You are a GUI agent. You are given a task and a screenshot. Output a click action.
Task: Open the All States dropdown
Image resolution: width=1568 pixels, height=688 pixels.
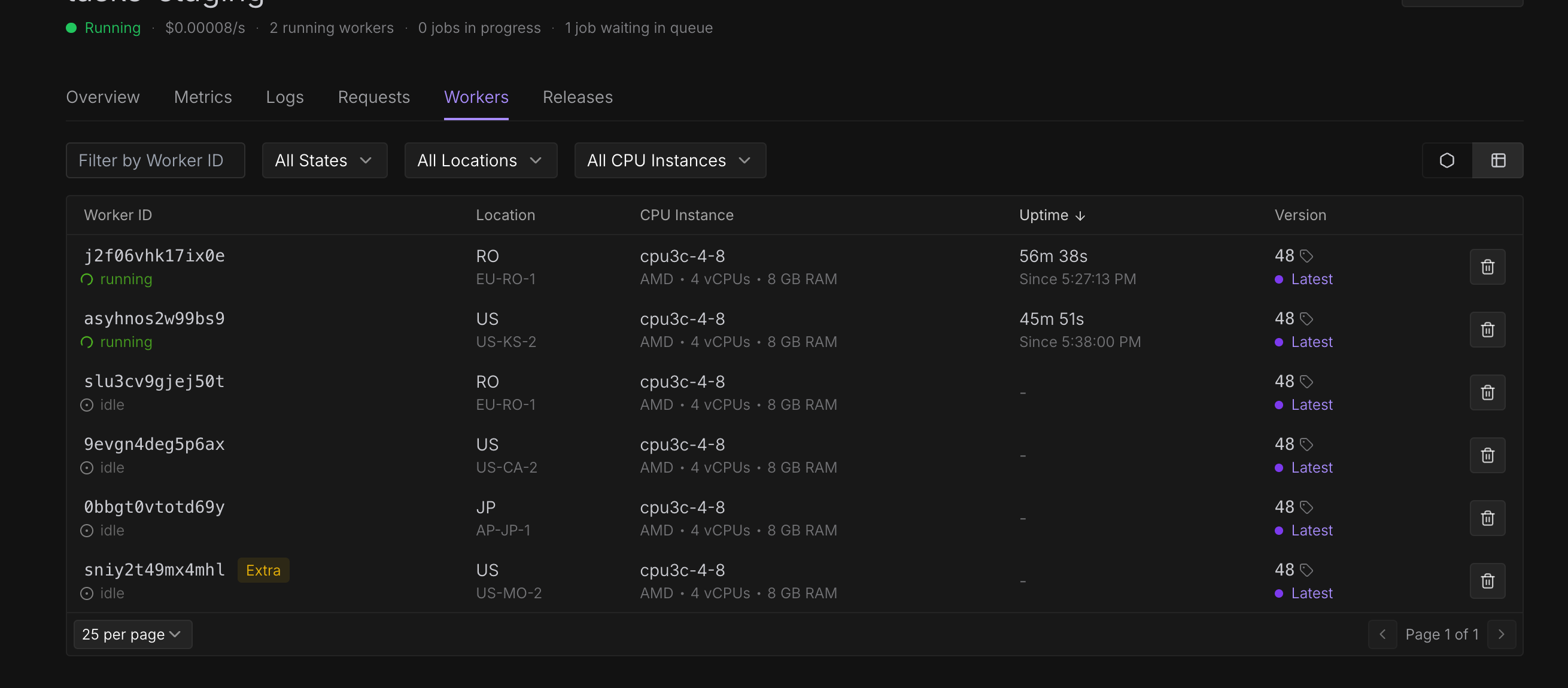(324, 160)
